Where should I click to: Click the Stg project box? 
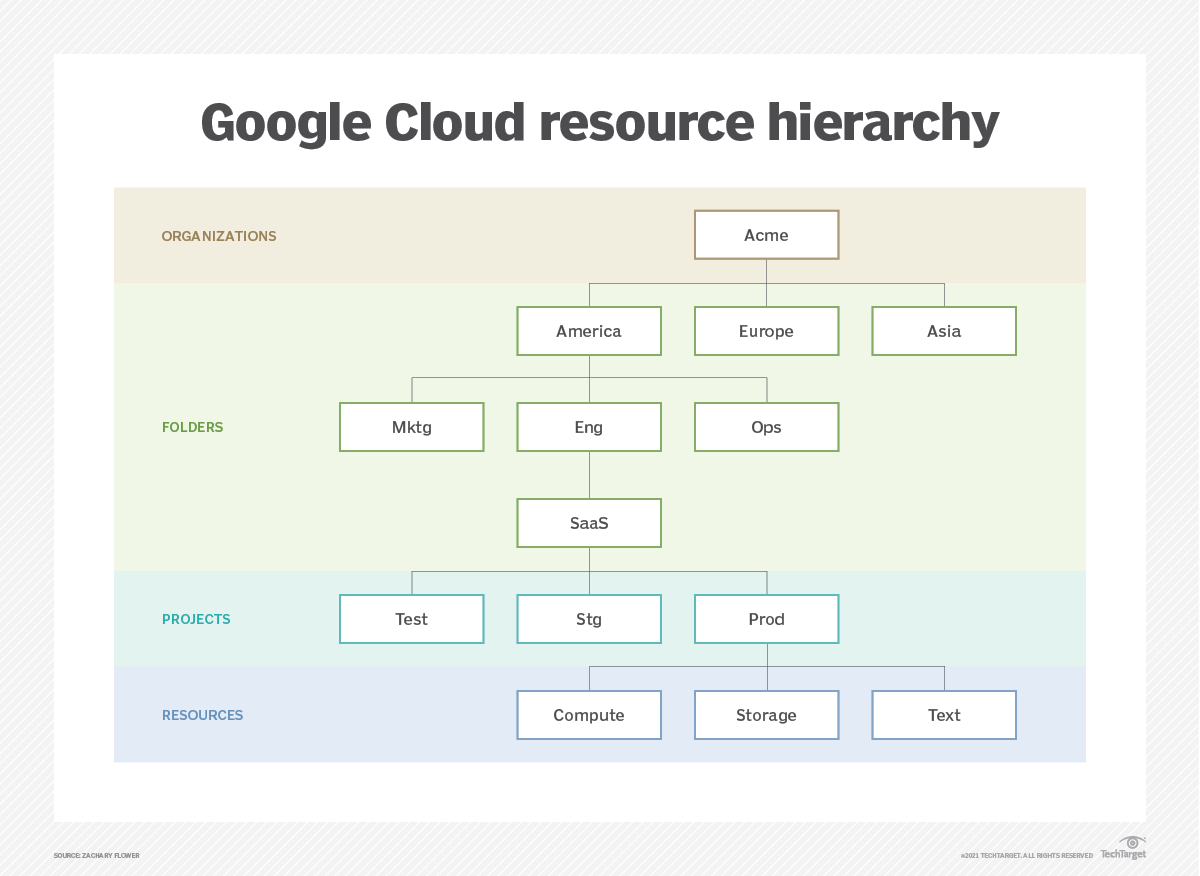point(589,619)
